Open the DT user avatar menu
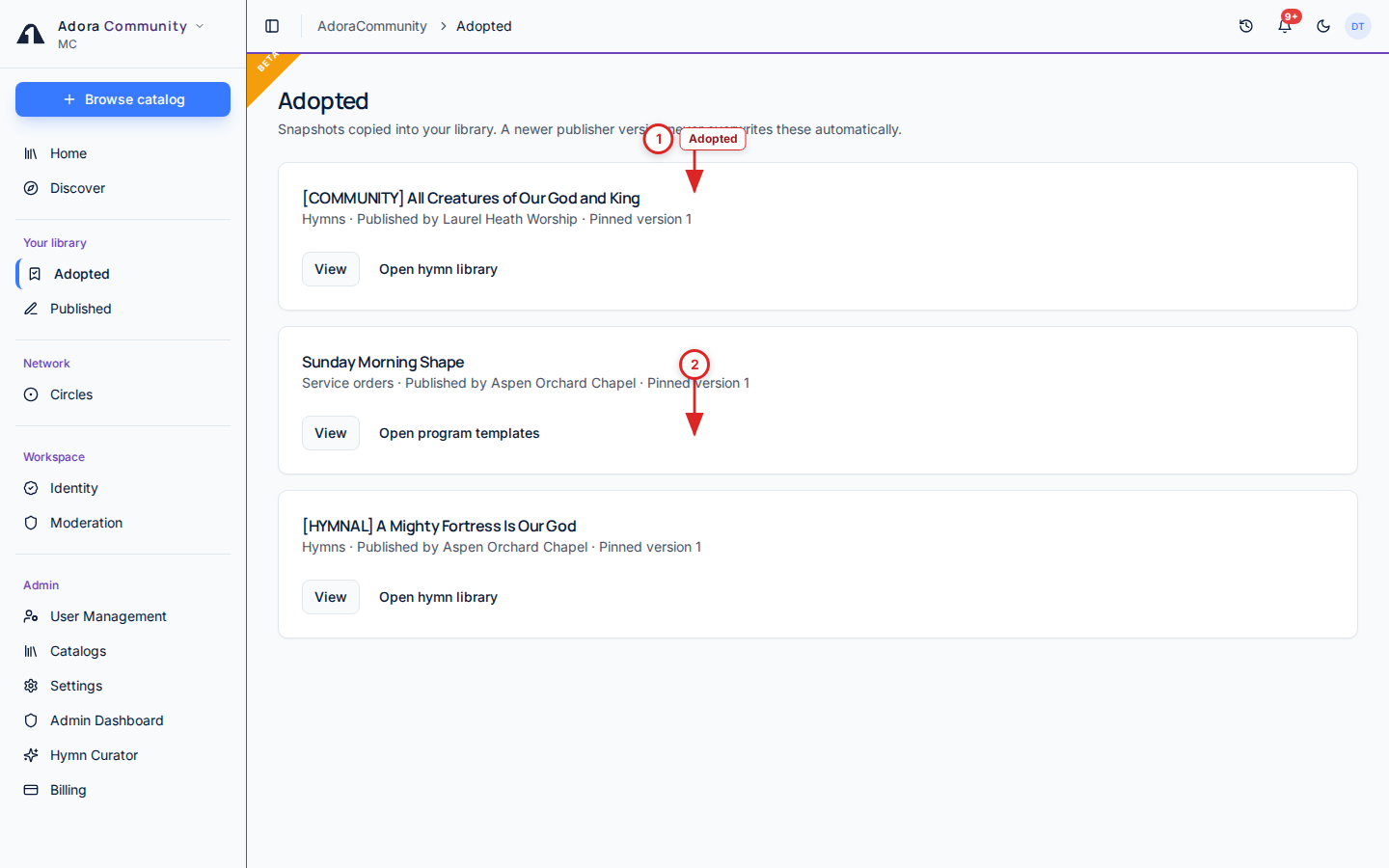This screenshot has width=1389, height=868. tap(1358, 26)
